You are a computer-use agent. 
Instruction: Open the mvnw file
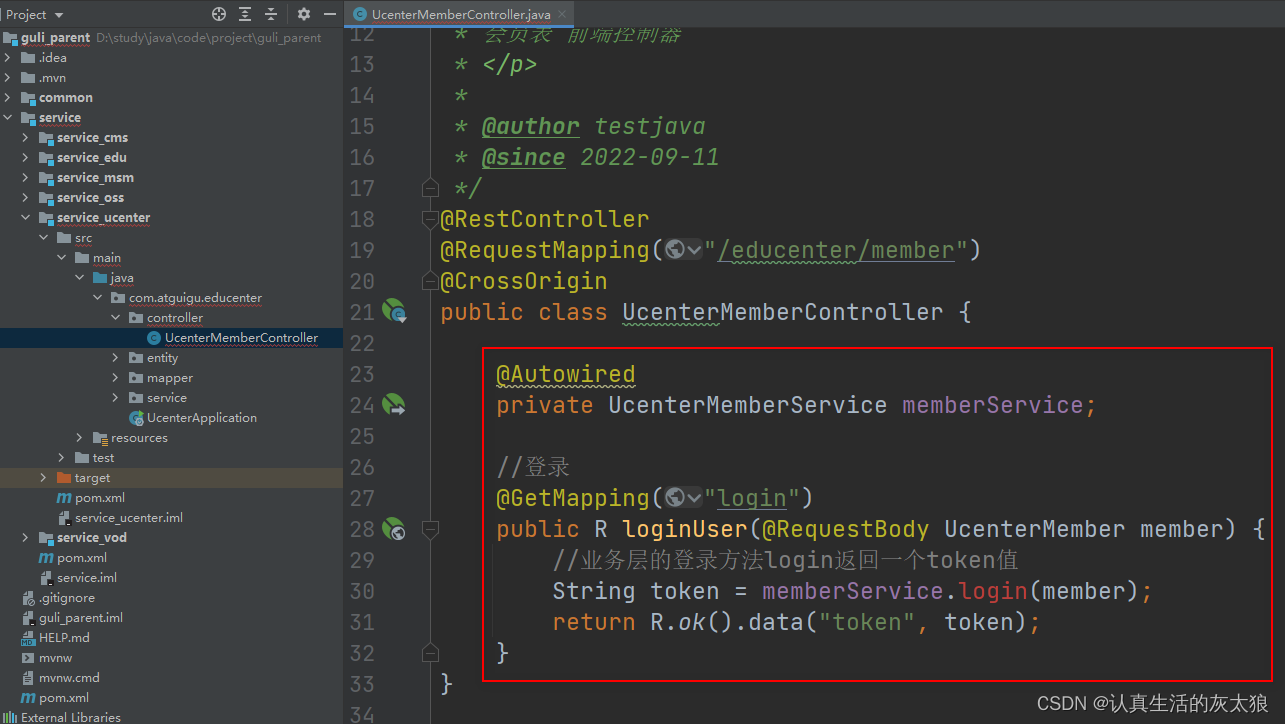[55, 658]
